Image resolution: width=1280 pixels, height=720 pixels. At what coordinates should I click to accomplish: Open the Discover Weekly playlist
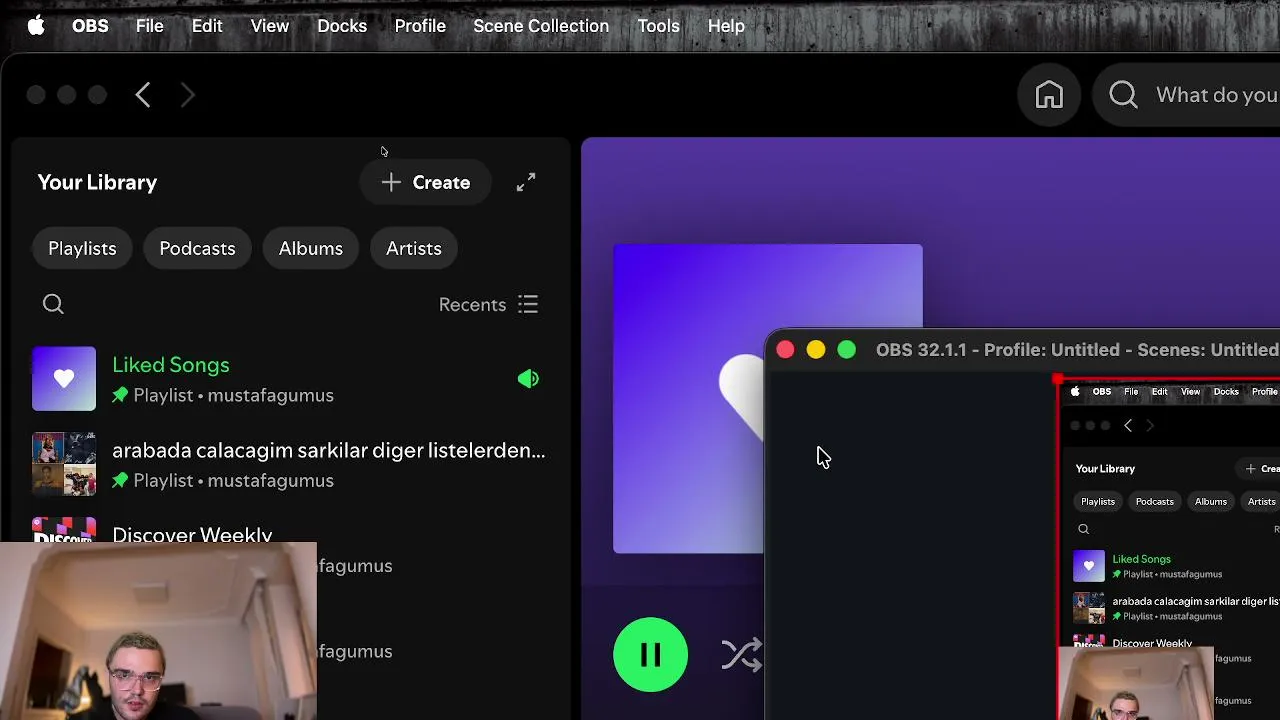(x=192, y=534)
